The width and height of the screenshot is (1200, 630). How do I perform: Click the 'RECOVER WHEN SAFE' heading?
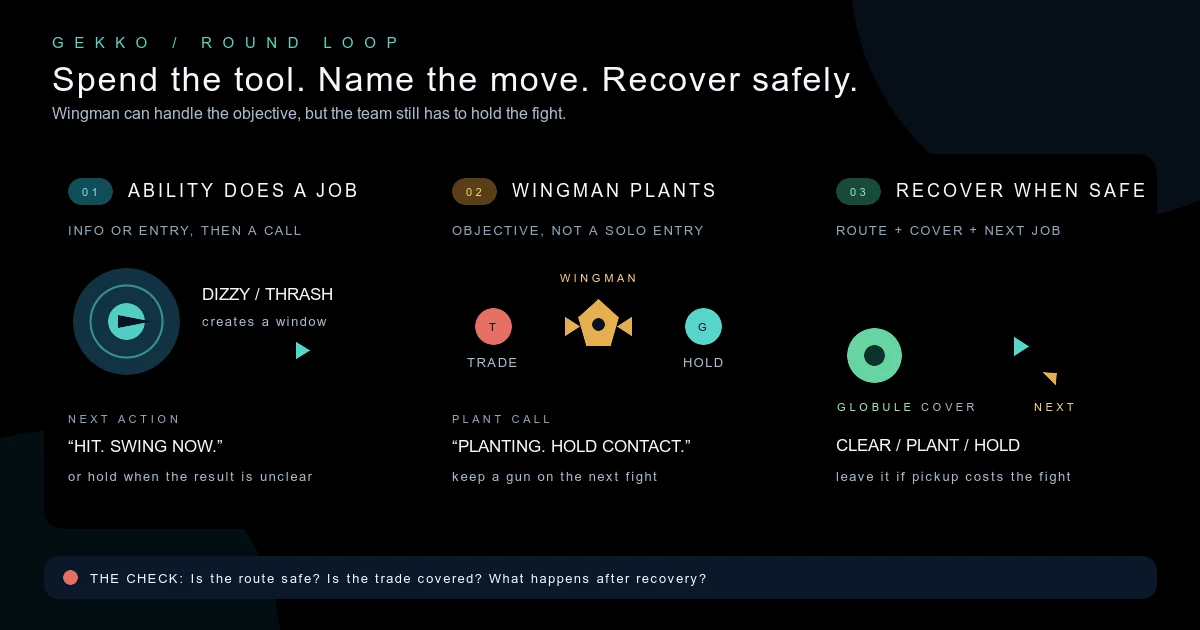click(x=1021, y=190)
